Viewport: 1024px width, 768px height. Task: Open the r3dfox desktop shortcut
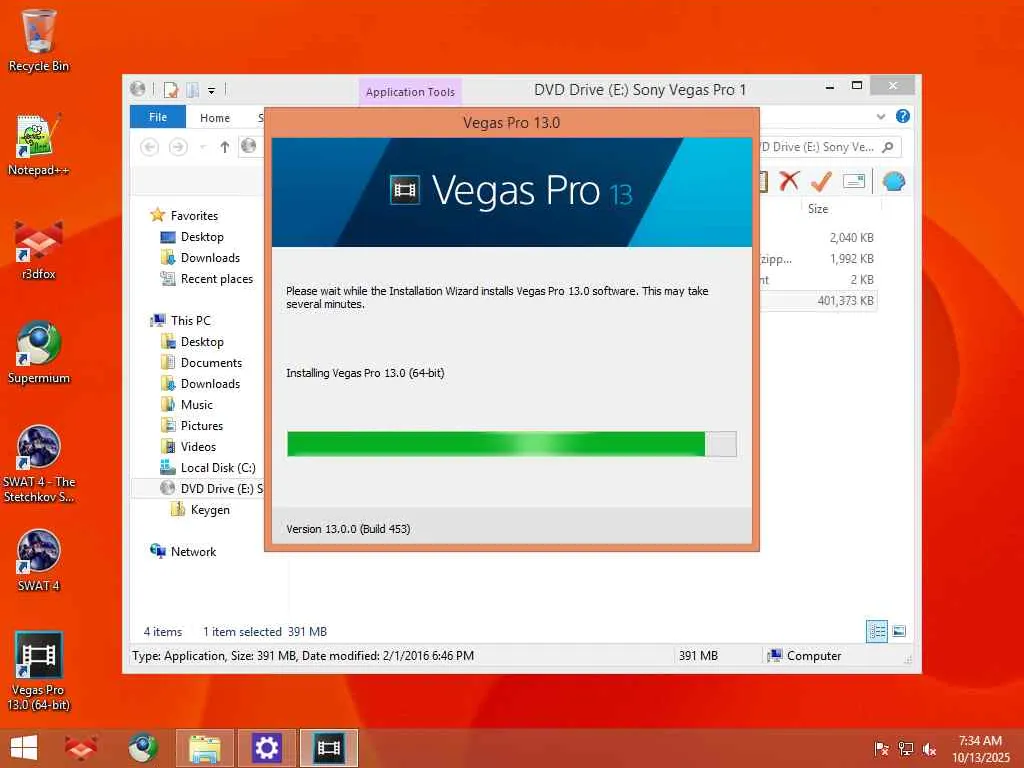pyautogui.click(x=39, y=249)
